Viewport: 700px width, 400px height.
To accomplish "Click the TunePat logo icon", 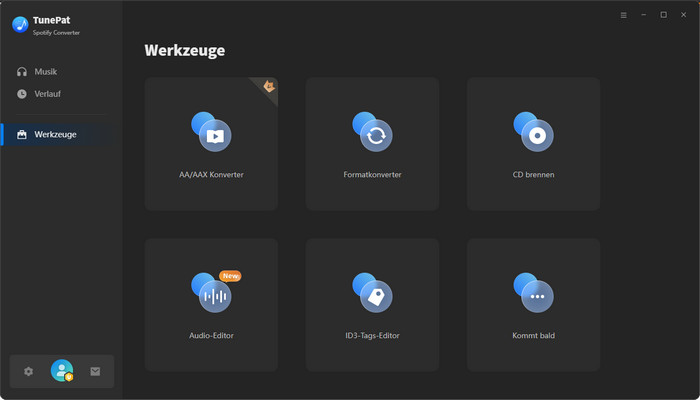I will (x=20, y=25).
